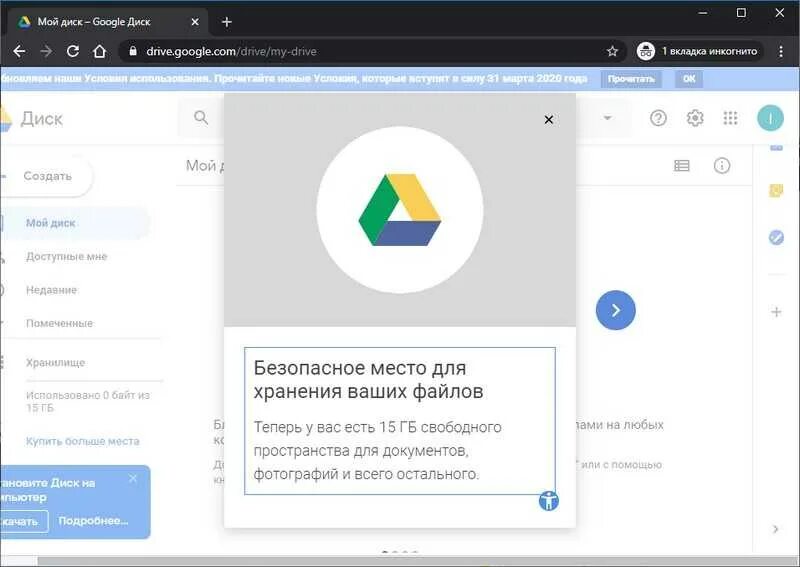Click the Диск logo text
Image resolution: width=800 pixels, height=567 pixels.
(x=41, y=118)
